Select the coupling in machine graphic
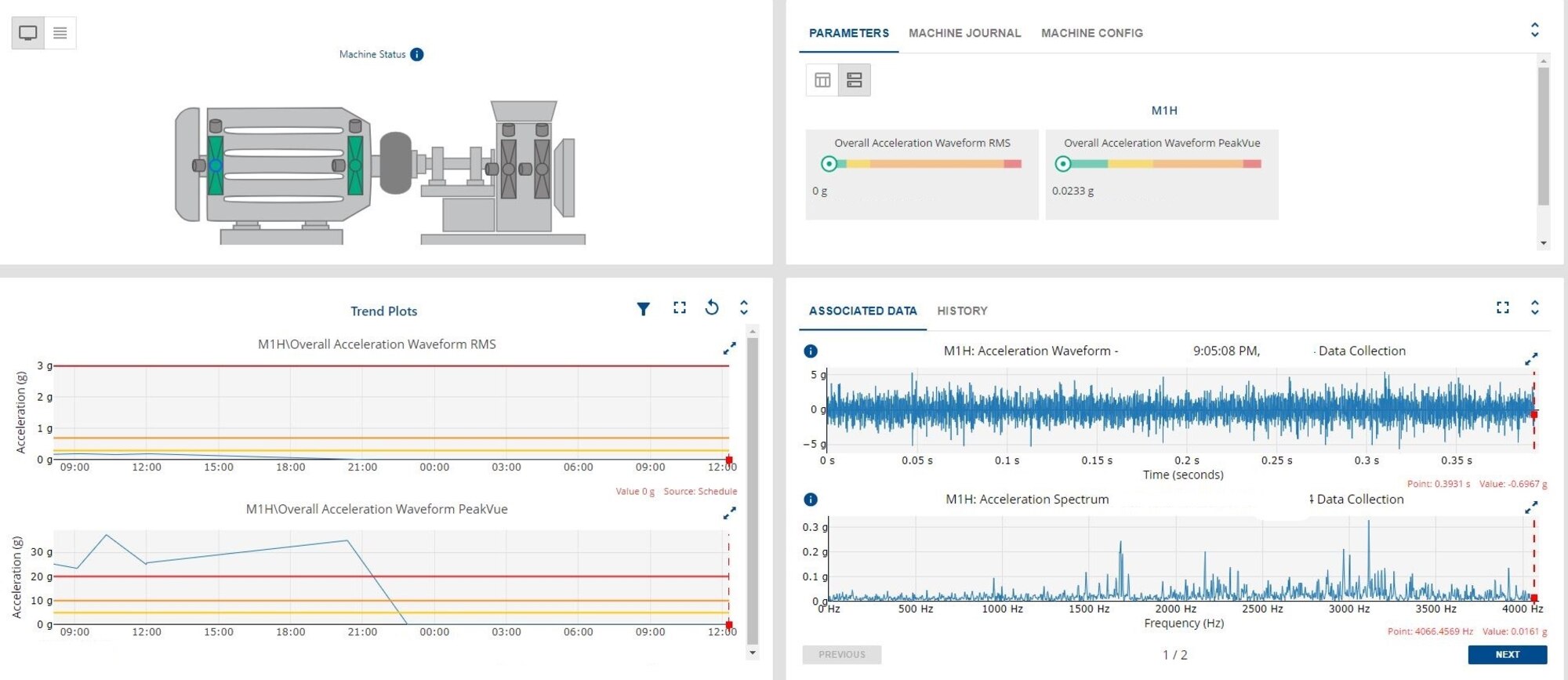The height and width of the screenshot is (680, 1568). click(396, 162)
